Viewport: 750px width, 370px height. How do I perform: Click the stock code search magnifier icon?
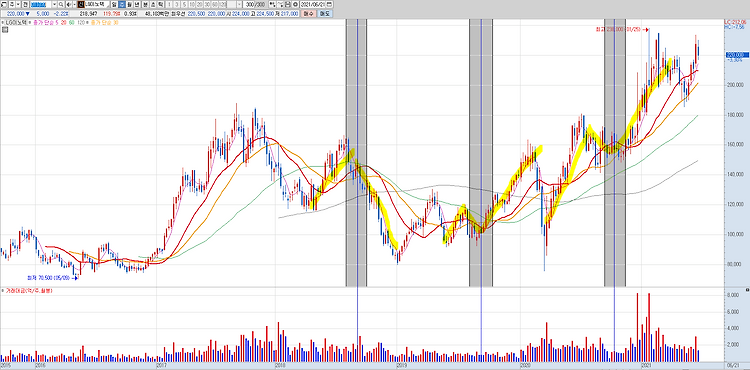[x=61, y=4]
